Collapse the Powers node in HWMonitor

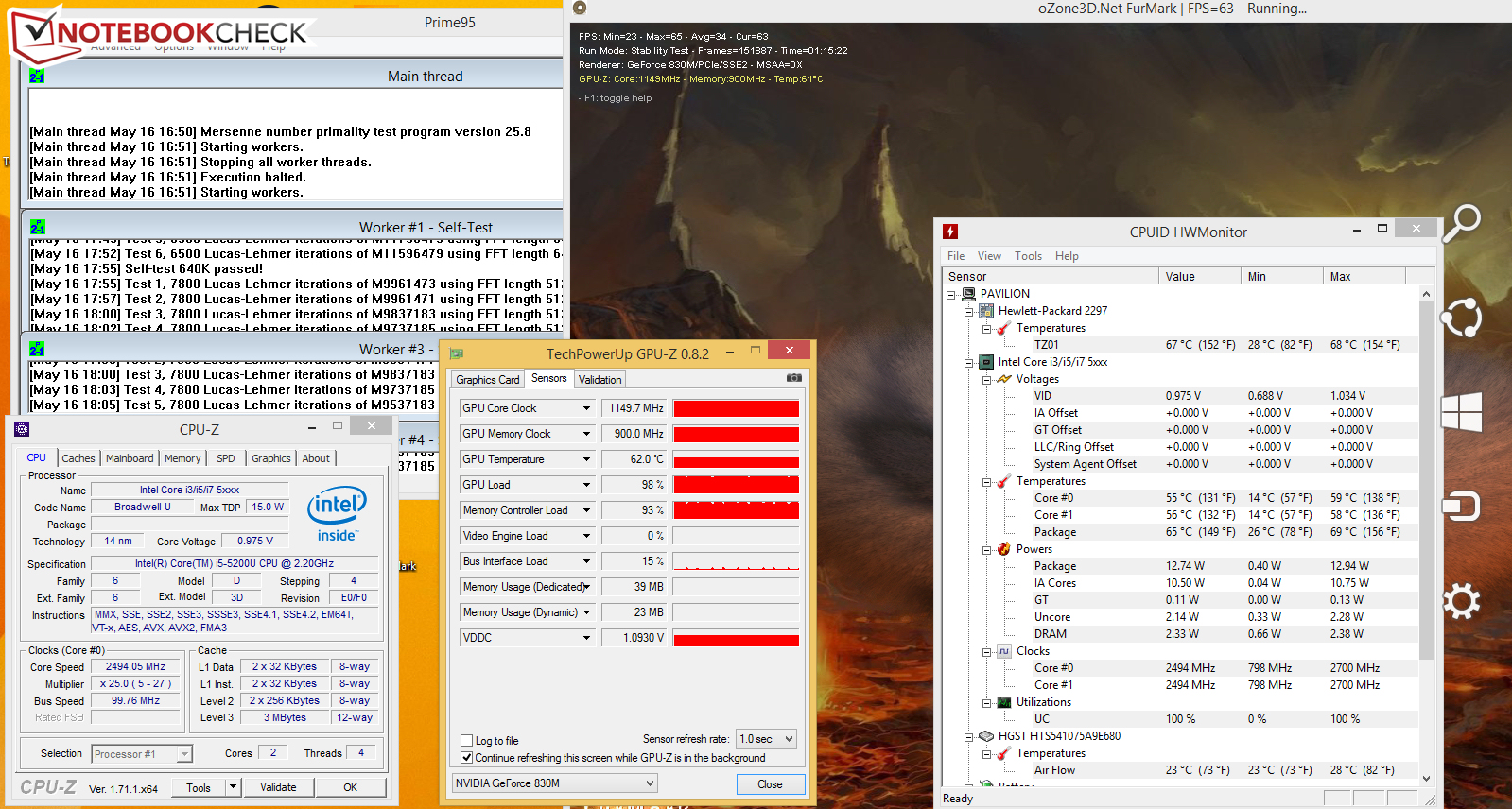(x=987, y=549)
